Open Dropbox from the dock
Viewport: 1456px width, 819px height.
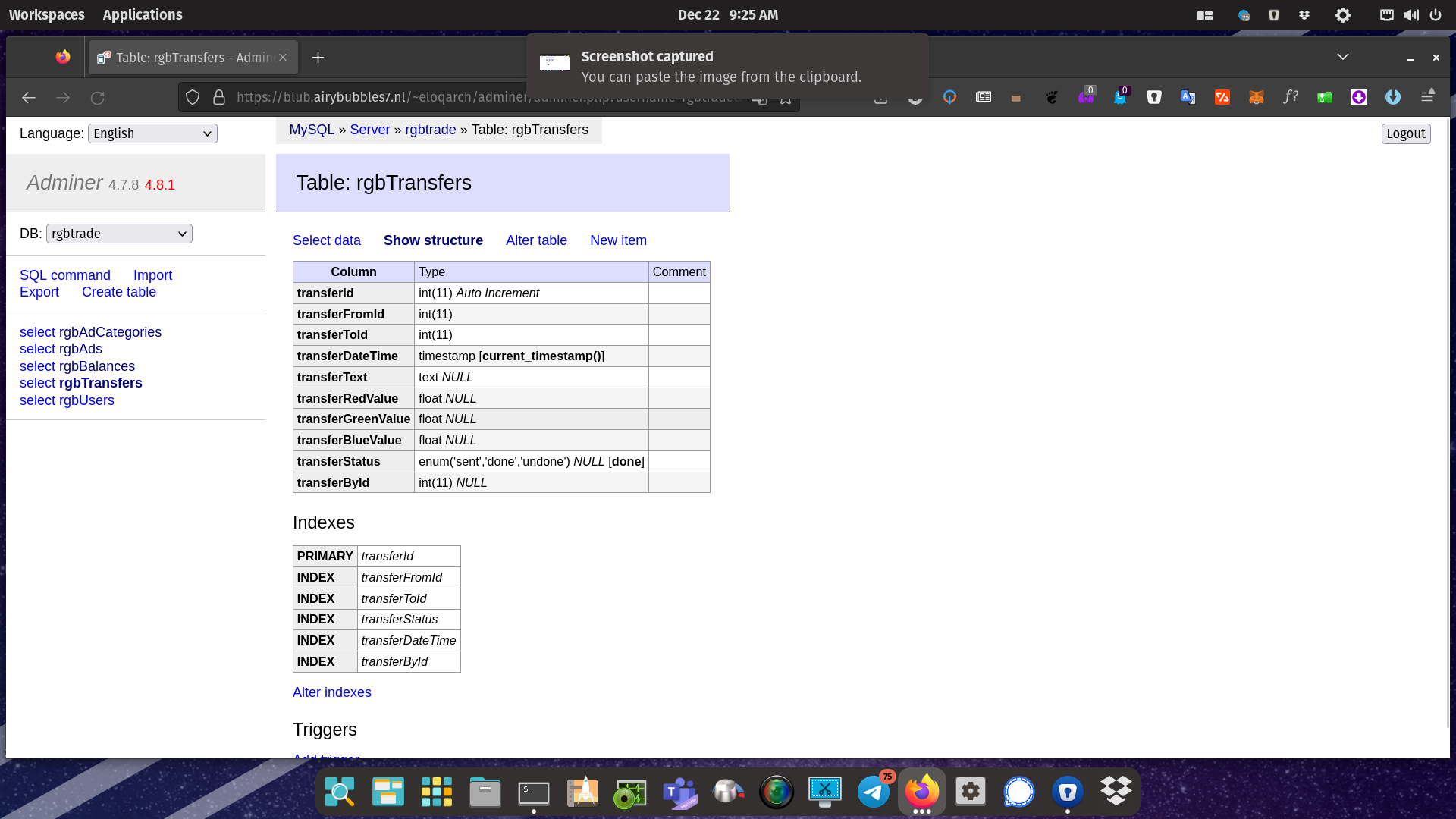(x=1116, y=792)
